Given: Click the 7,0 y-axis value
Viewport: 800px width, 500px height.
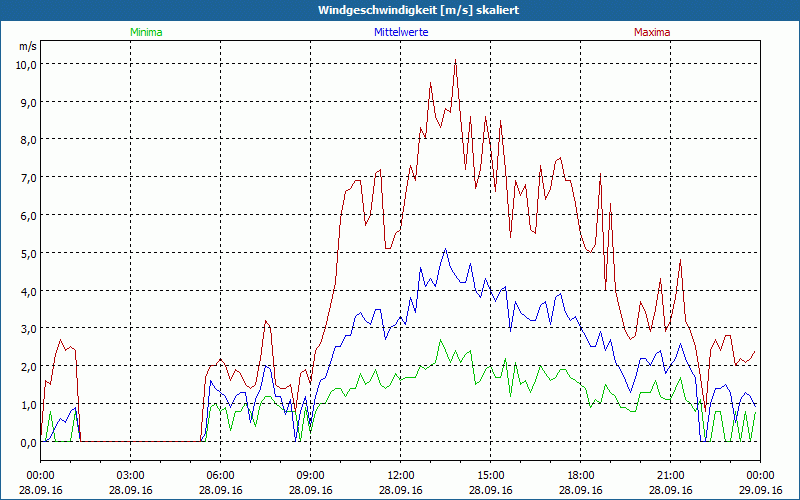Looking at the screenshot, I should tap(29, 178).
